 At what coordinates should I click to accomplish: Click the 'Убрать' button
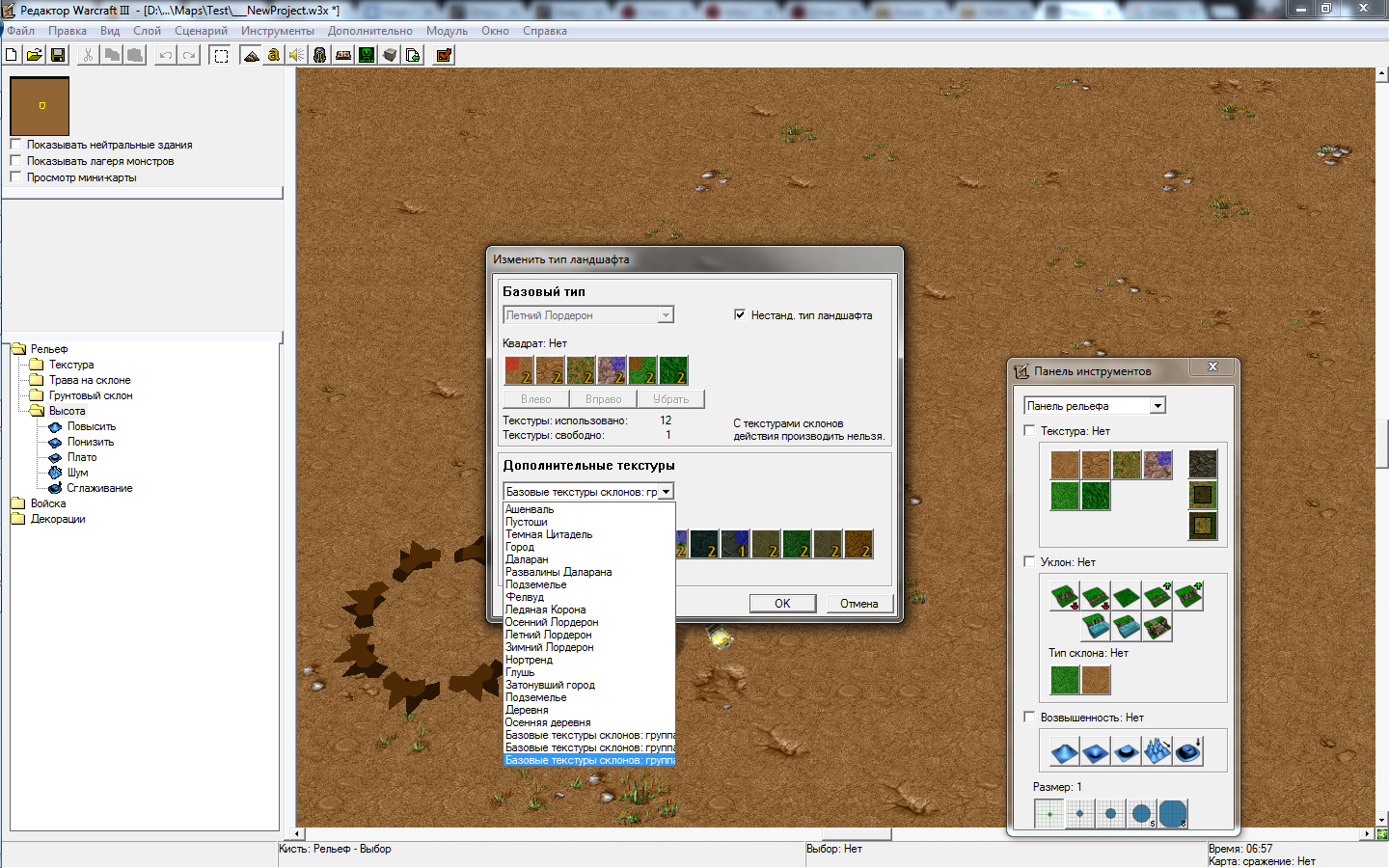[x=671, y=399]
